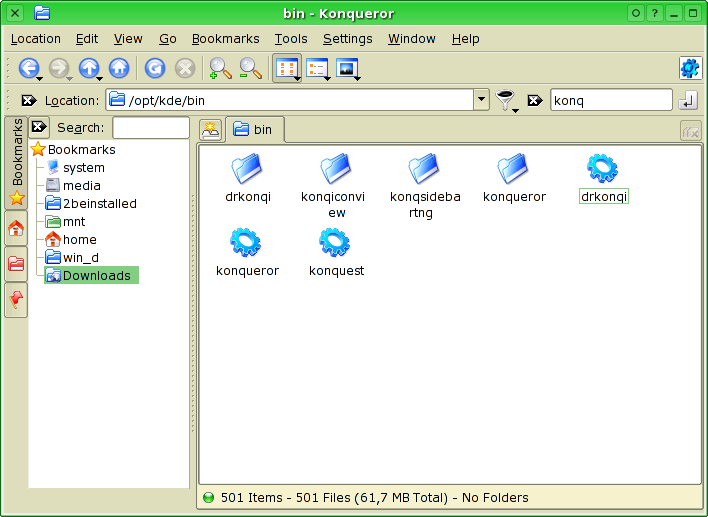
Task: Open list view mode dropdown arrow
Action: pos(327,79)
